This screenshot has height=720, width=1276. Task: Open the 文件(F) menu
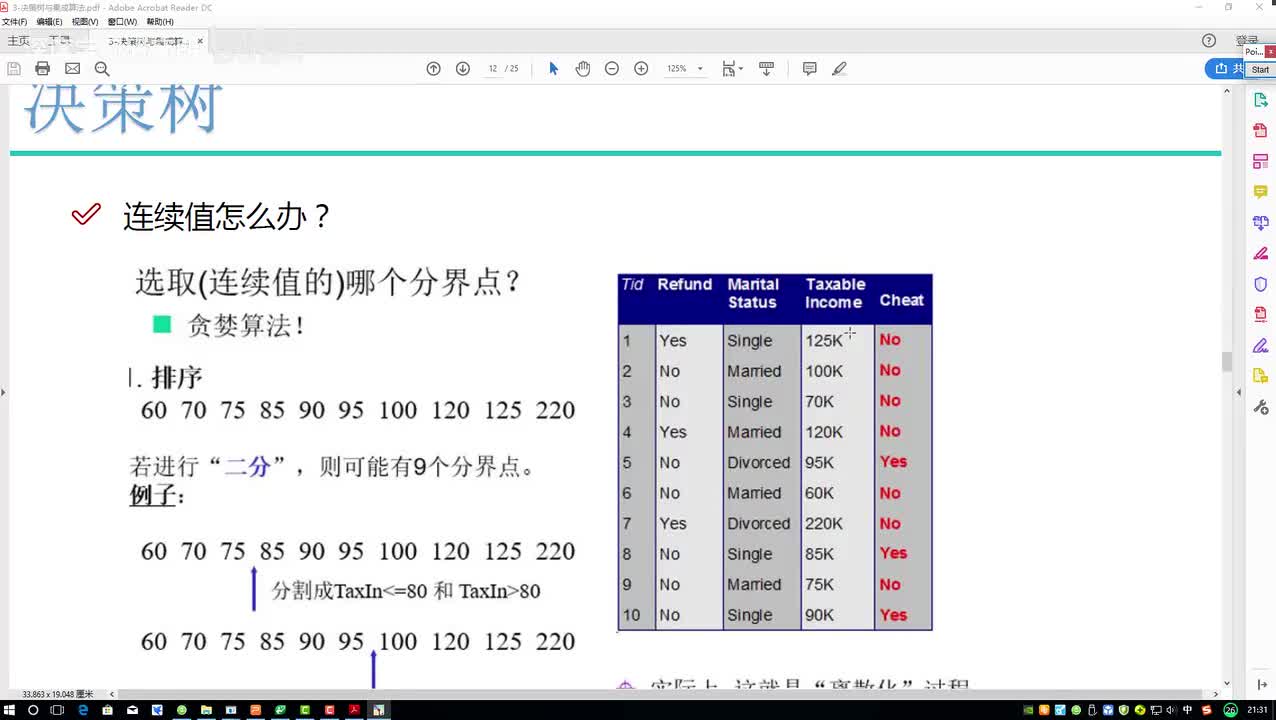(14, 21)
